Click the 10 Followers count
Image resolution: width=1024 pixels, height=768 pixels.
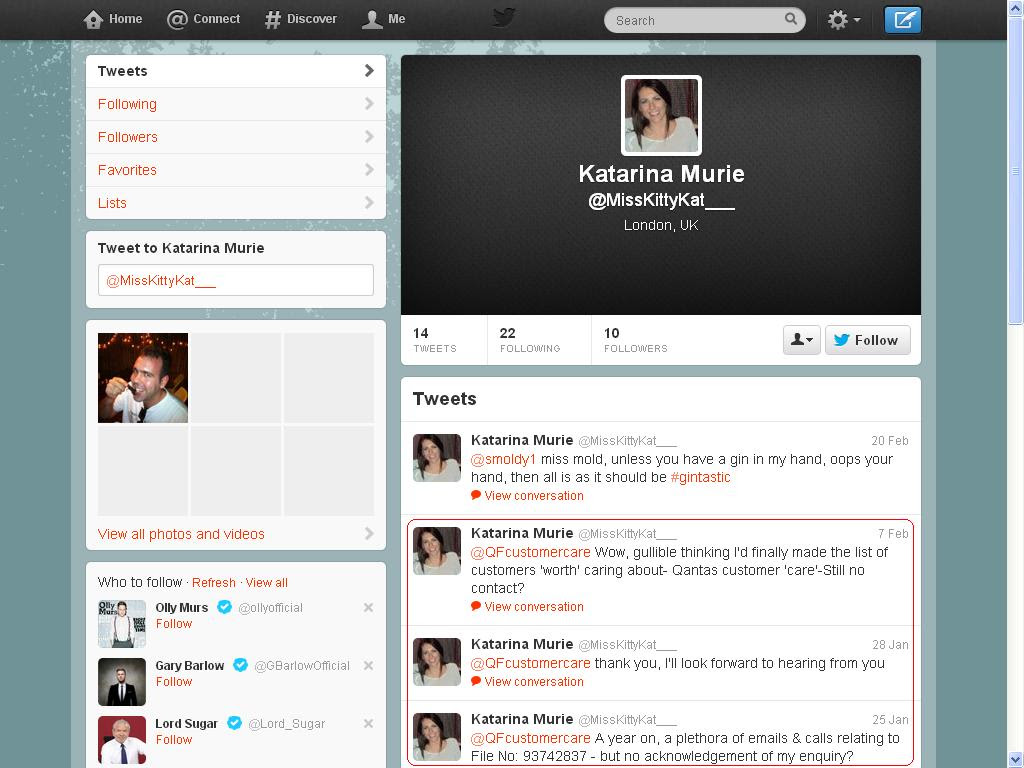coord(635,340)
